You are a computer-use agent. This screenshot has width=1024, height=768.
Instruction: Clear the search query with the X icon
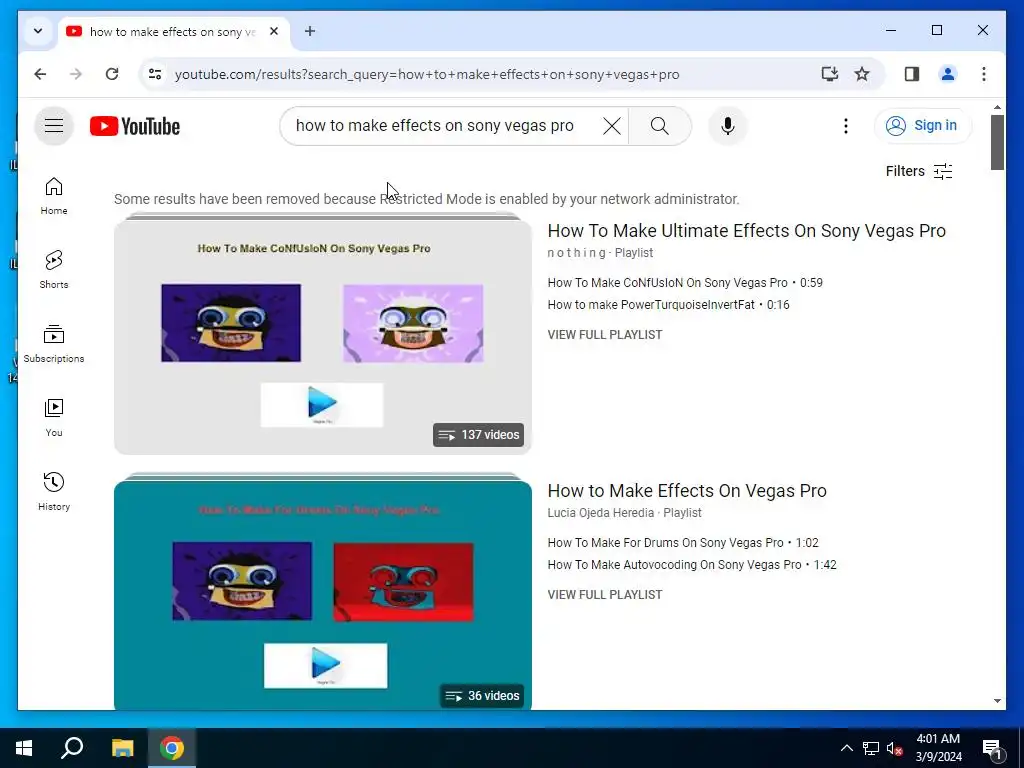[x=611, y=125]
